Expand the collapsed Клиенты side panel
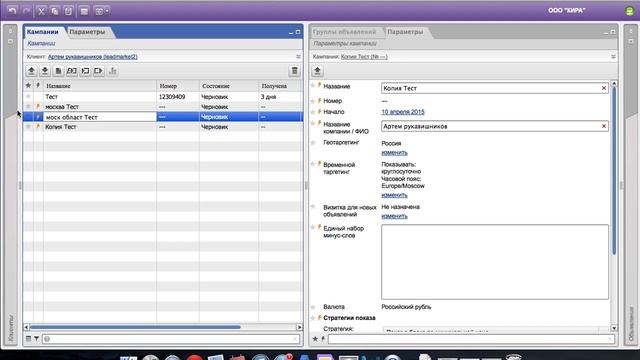Viewport: 640px width, 360px height. point(11,186)
